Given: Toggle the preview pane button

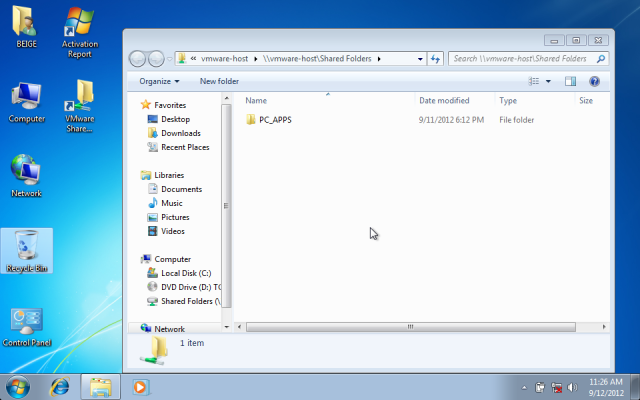Looking at the screenshot, I should click(x=570, y=81).
